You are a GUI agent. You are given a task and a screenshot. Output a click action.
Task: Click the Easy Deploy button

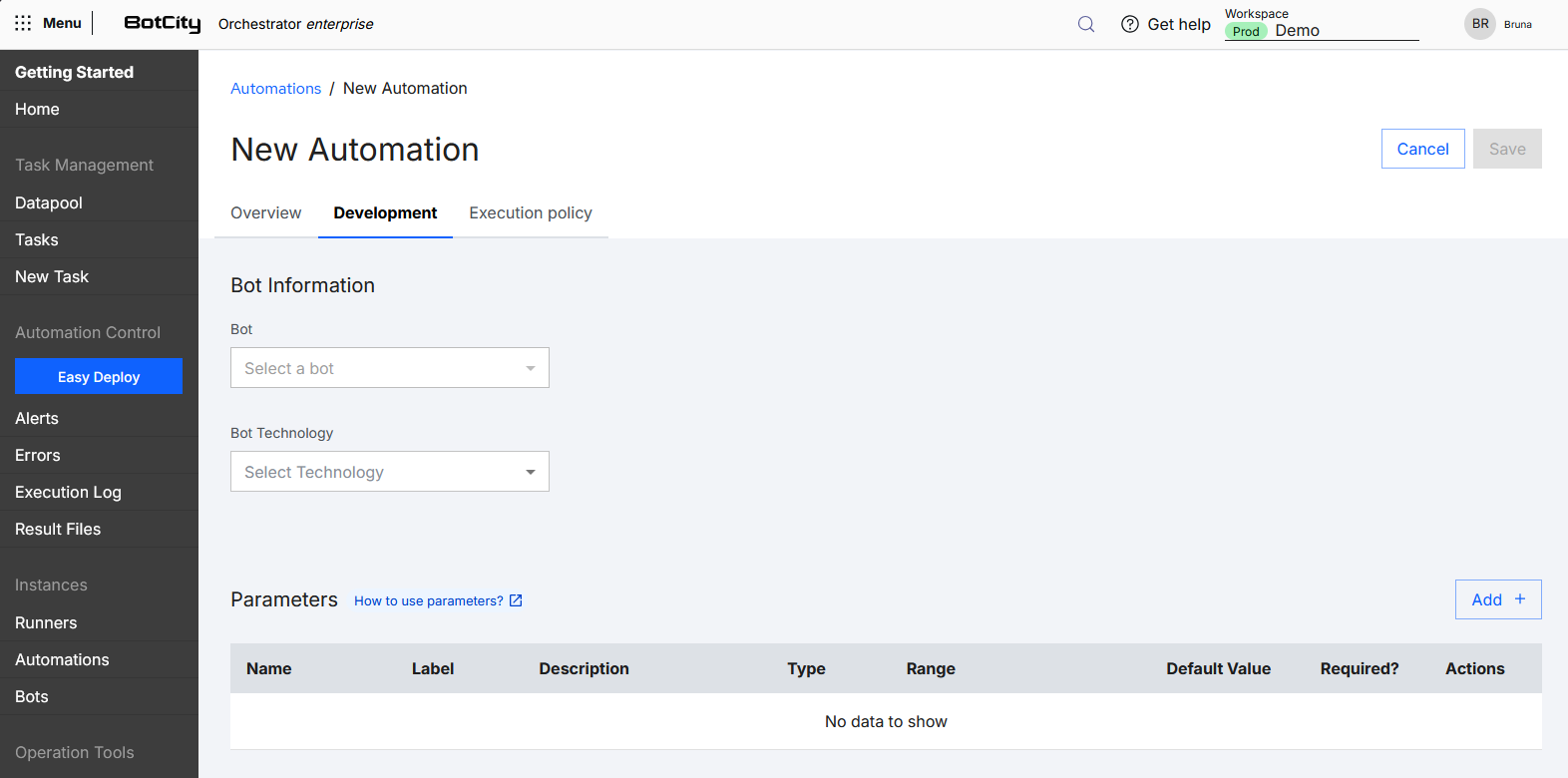tap(99, 377)
